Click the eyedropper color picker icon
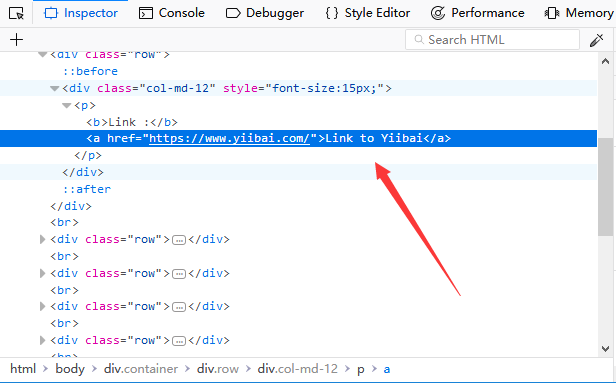 [x=596, y=40]
